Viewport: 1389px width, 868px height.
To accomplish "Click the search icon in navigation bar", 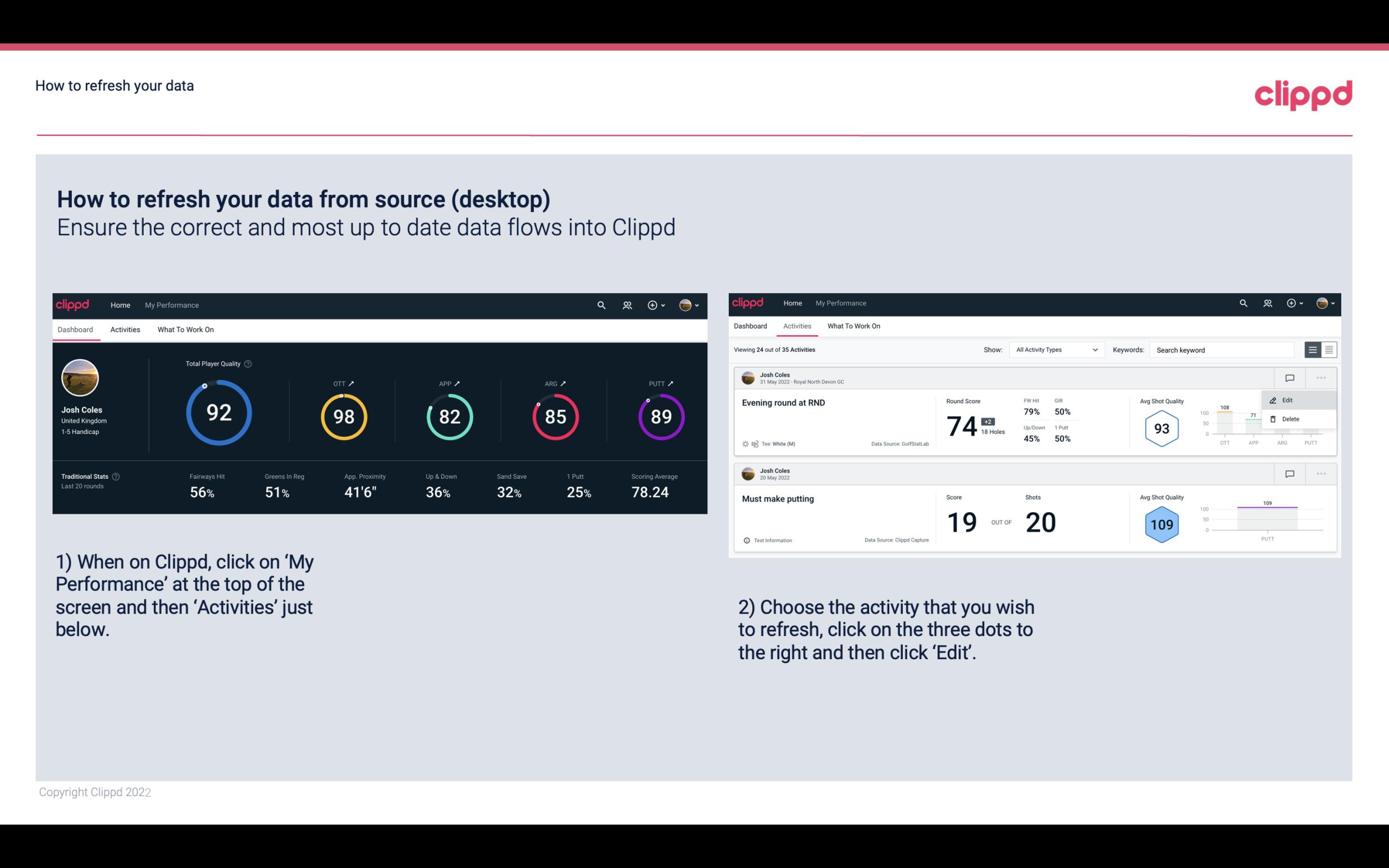I will [599, 305].
